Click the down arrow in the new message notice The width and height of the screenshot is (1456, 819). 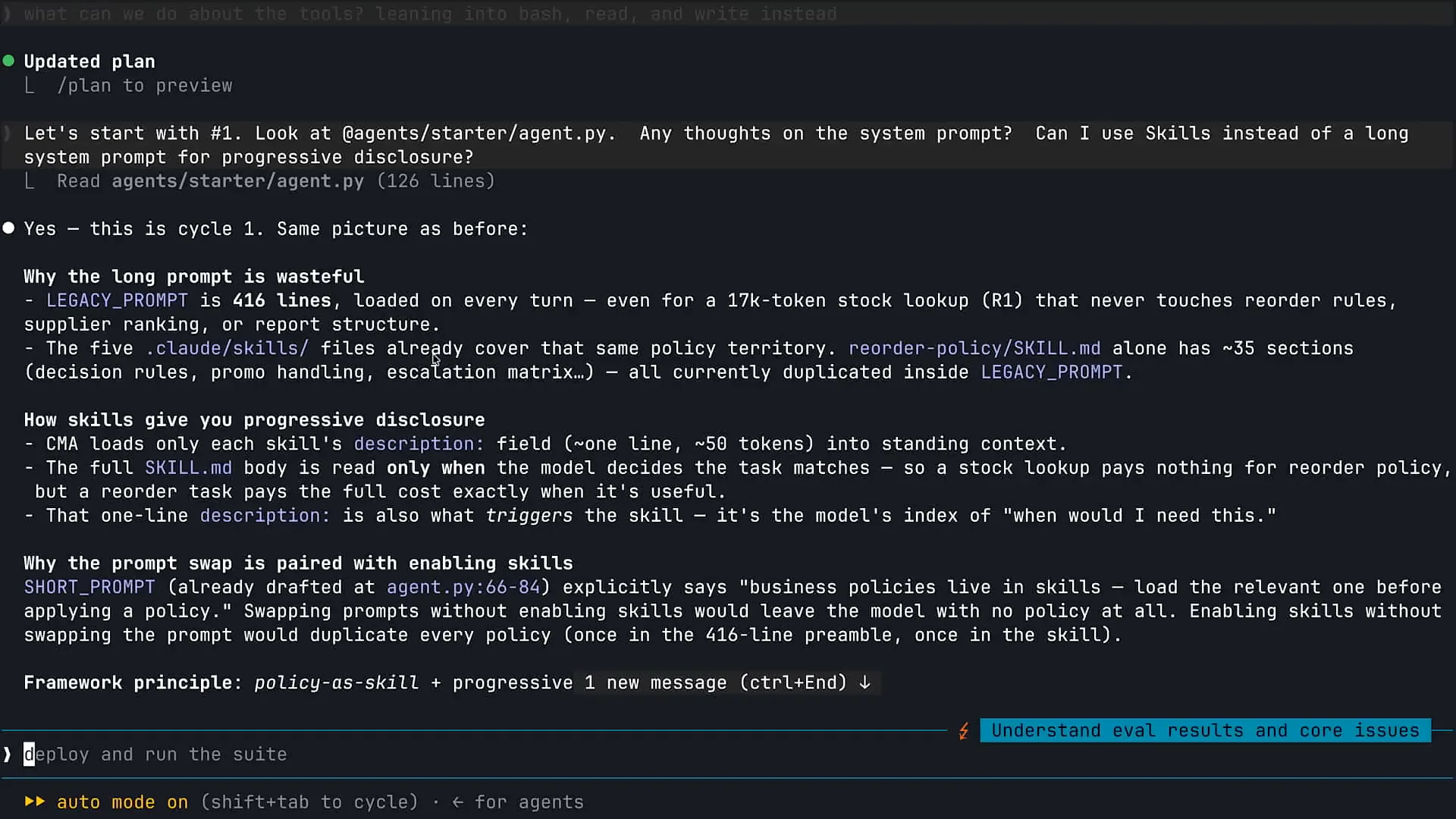point(864,682)
